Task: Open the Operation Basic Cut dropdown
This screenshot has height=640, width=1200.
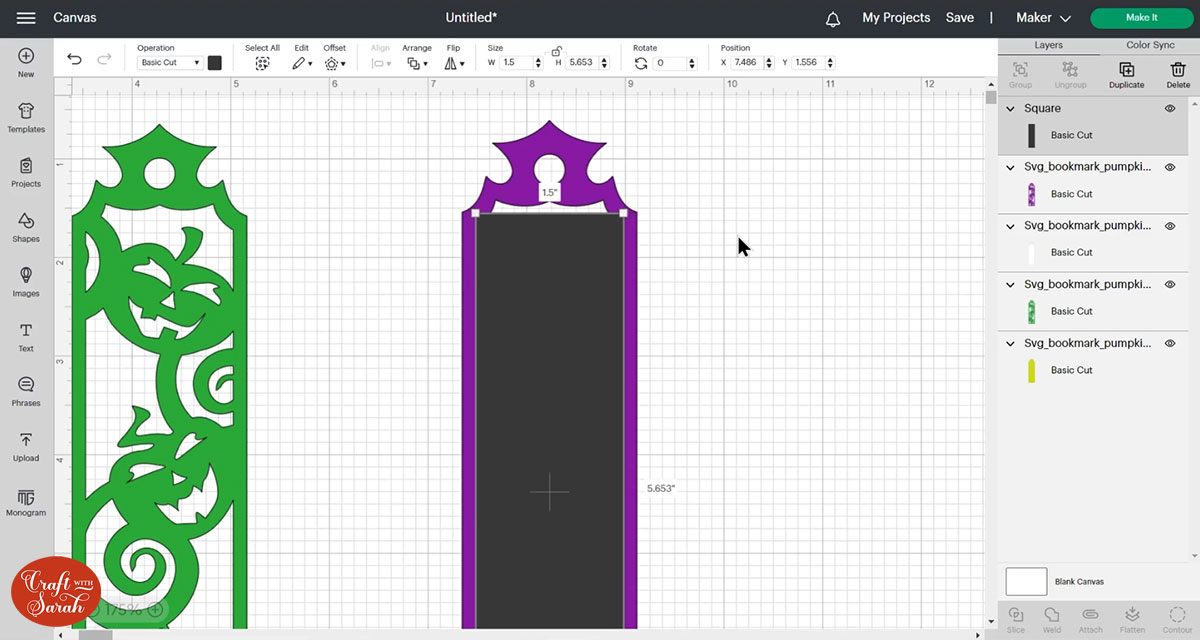Action: [169, 62]
